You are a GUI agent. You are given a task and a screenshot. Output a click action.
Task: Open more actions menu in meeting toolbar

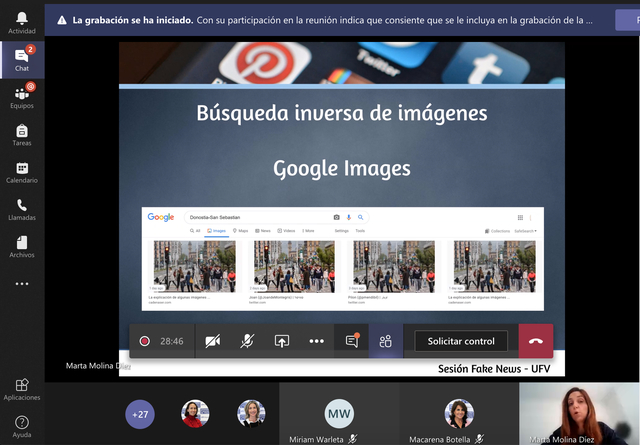tap(316, 341)
